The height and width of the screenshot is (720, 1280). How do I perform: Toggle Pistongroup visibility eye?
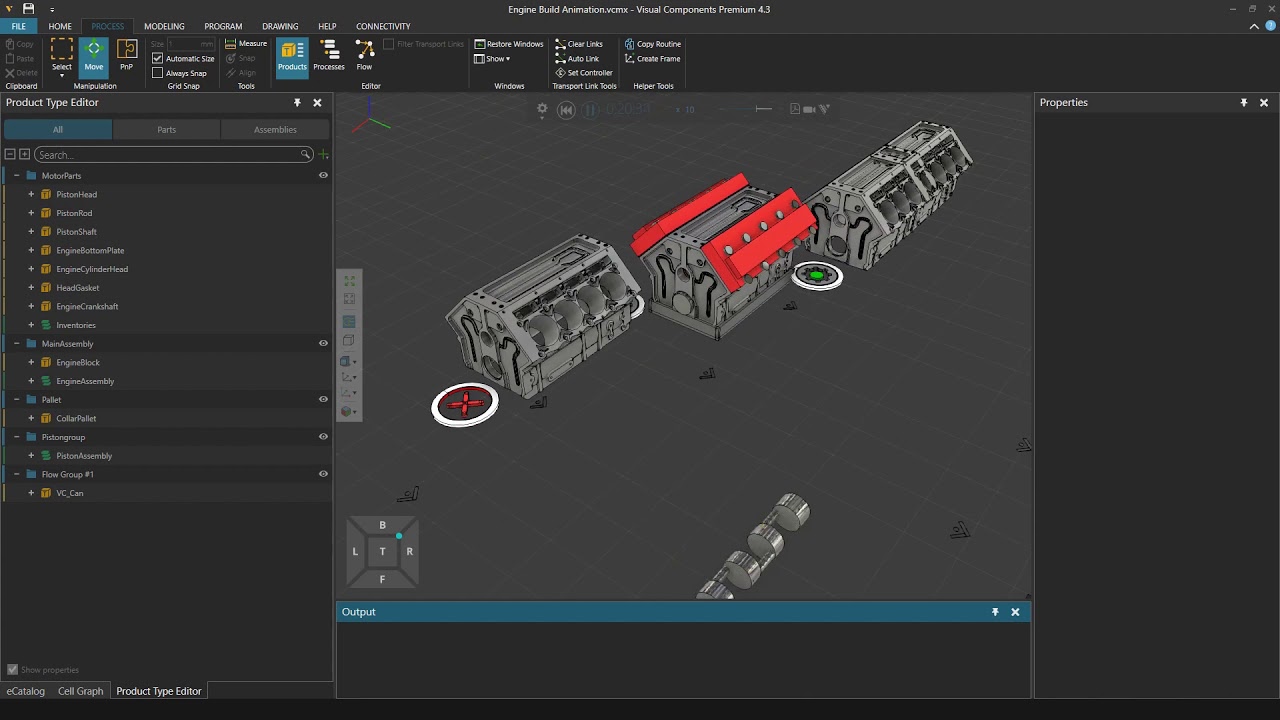click(x=323, y=437)
